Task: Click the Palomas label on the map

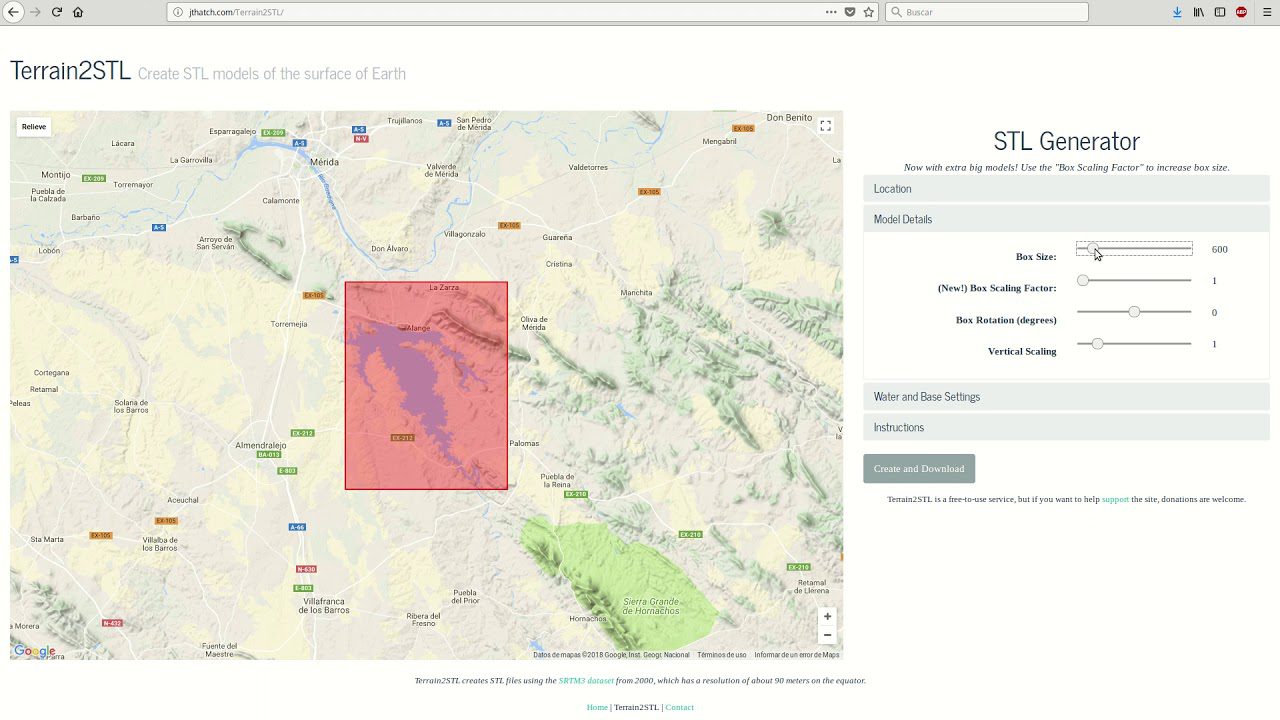Action: (x=524, y=443)
